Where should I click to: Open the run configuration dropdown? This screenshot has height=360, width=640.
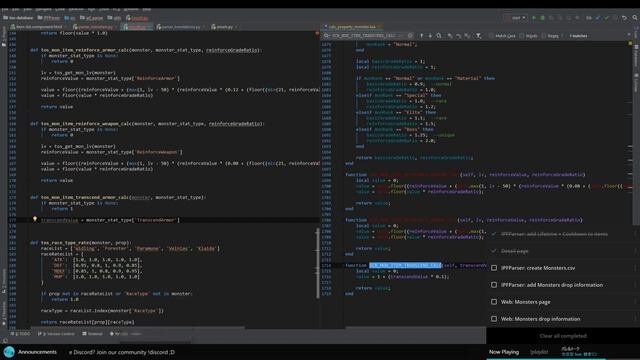point(516,18)
